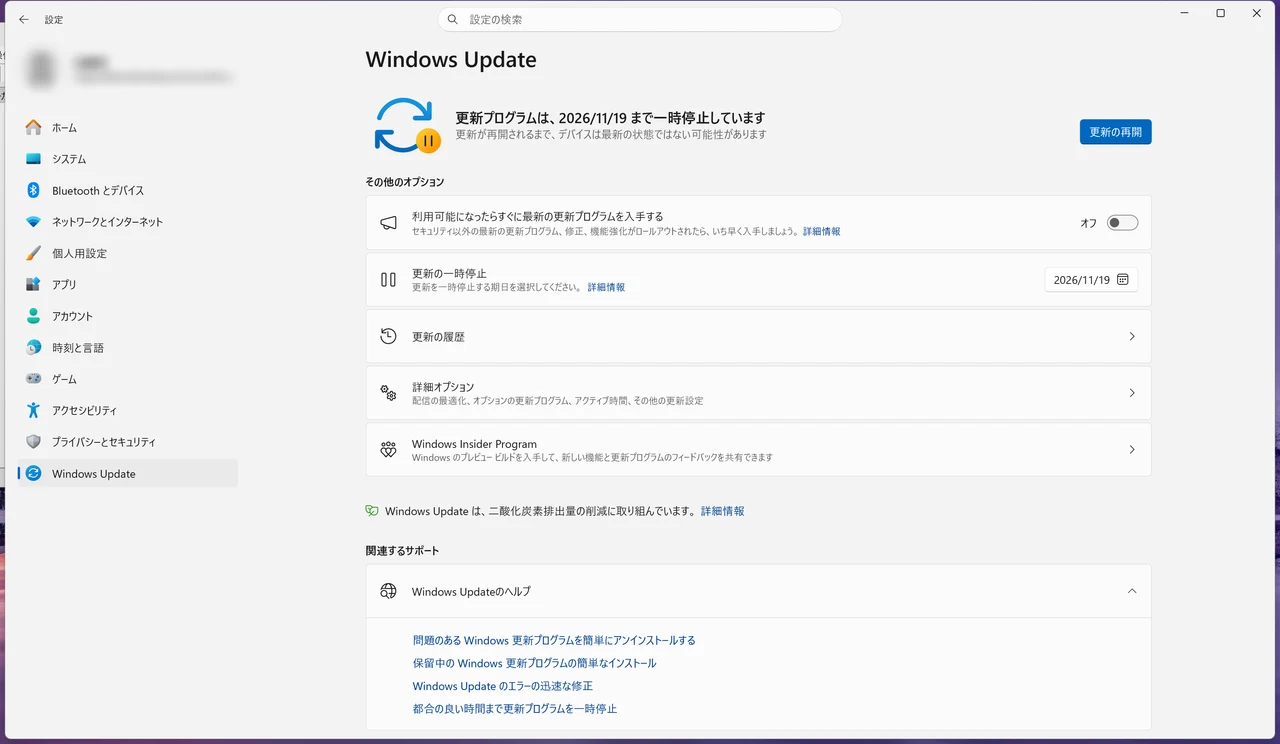Click the network Wi-Fi icon in the sidebar
This screenshot has width=1280, height=744.
pyautogui.click(x=34, y=222)
